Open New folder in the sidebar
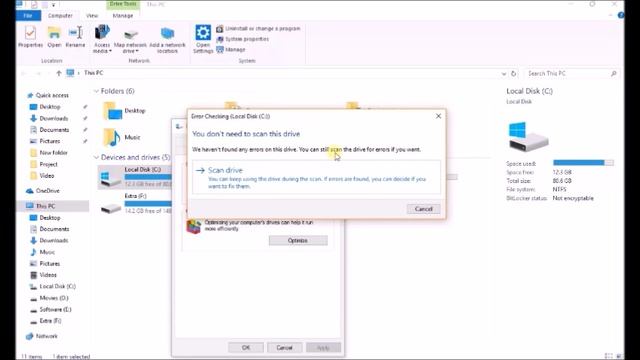This screenshot has width=640, height=360. (49, 153)
